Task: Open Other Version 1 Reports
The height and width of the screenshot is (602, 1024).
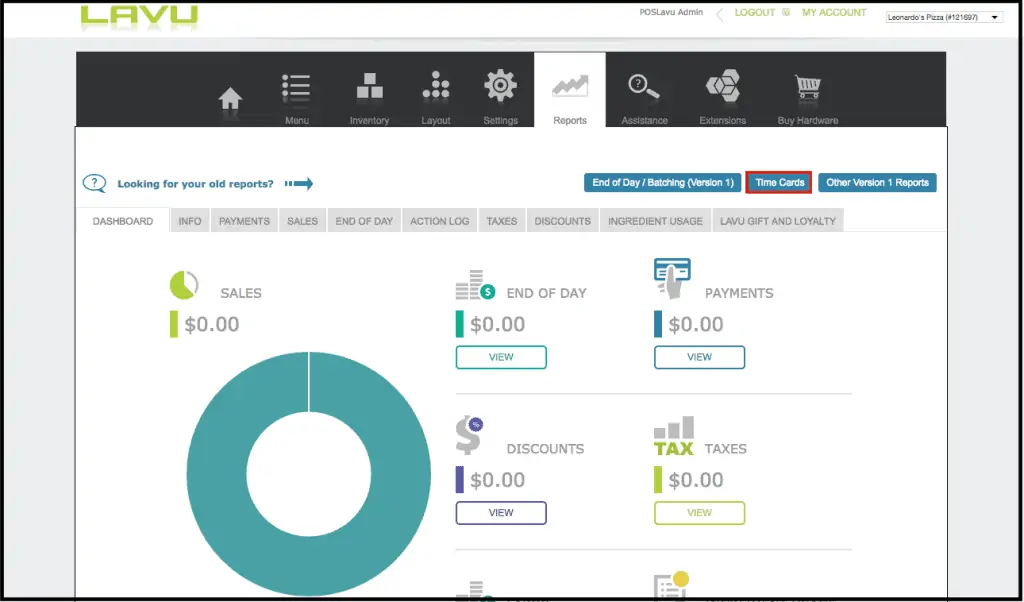Action: 877,183
